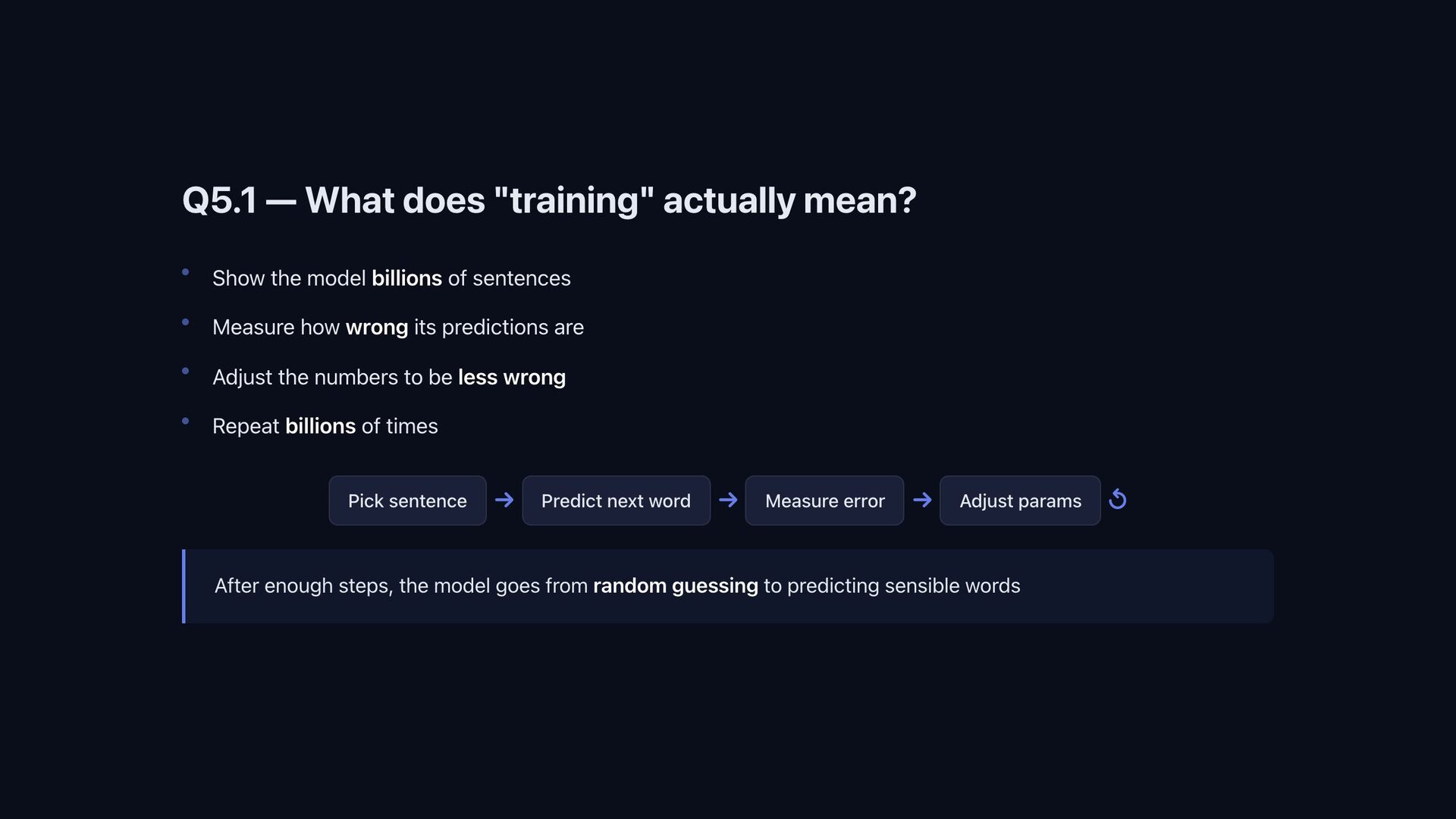Click the arrow between Predict next word and Measure error
Viewport: 1456px width, 819px height.
click(728, 500)
